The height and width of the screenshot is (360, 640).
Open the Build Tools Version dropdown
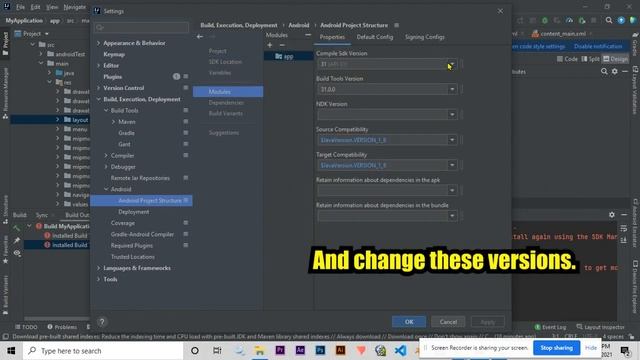point(451,89)
